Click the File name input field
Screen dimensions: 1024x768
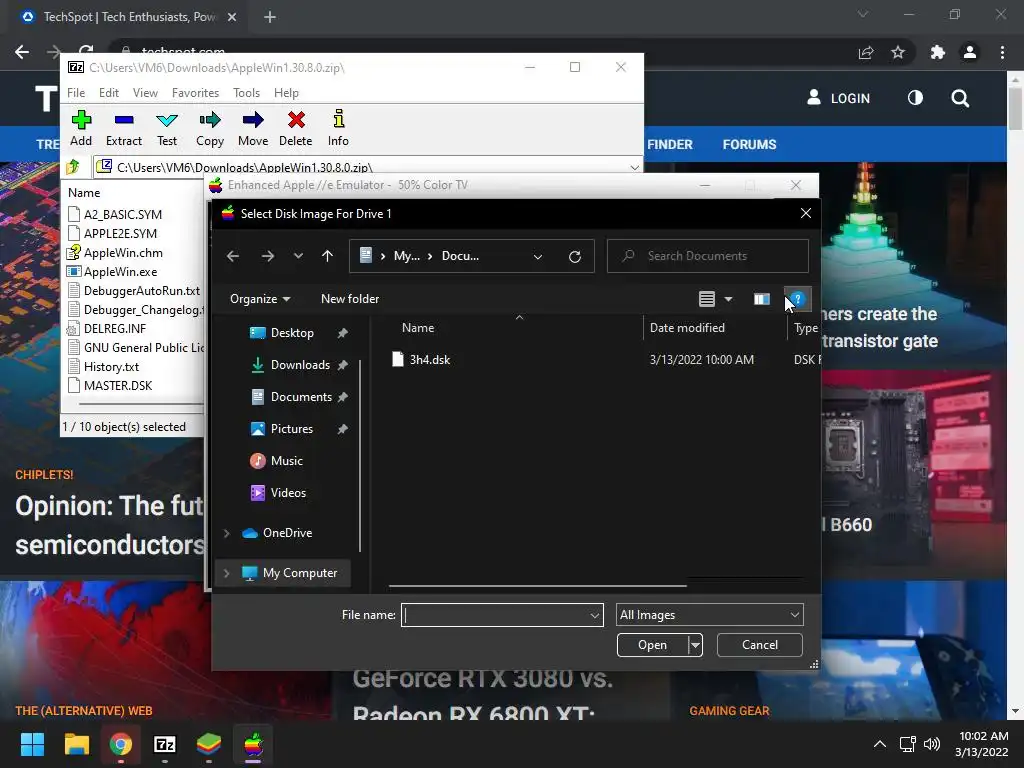point(495,615)
